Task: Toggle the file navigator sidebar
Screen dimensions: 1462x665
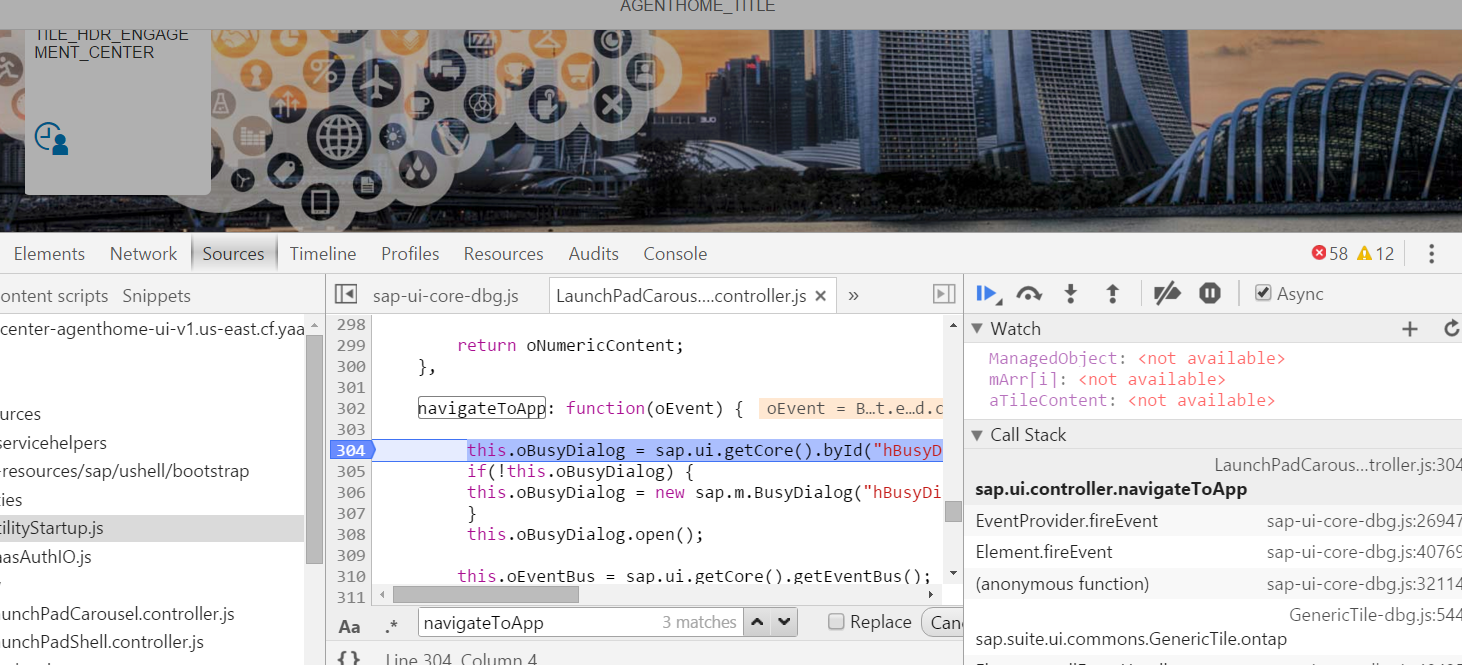Action: pos(346,294)
